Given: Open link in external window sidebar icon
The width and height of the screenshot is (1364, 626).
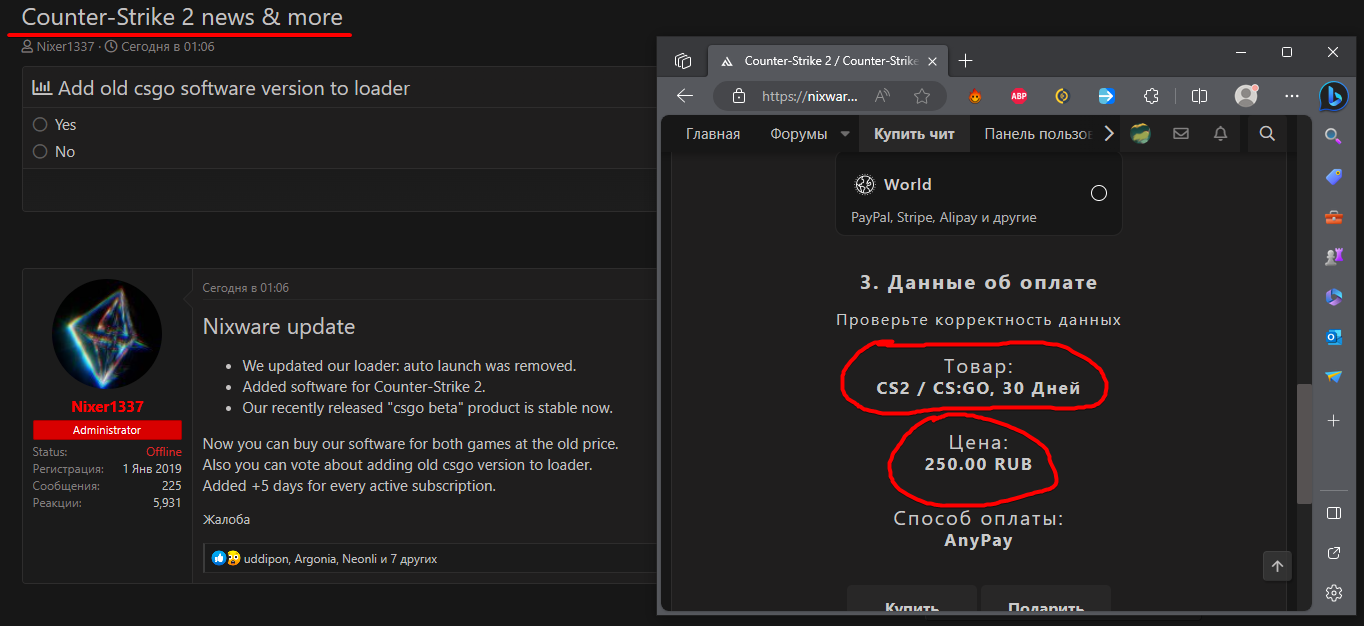Looking at the screenshot, I should [x=1333, y=553].
